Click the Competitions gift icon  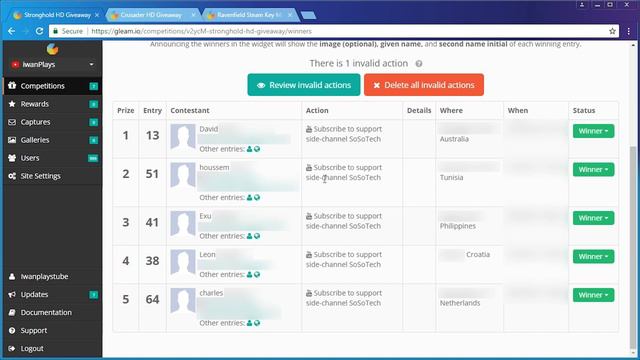(x=12, y=85)
